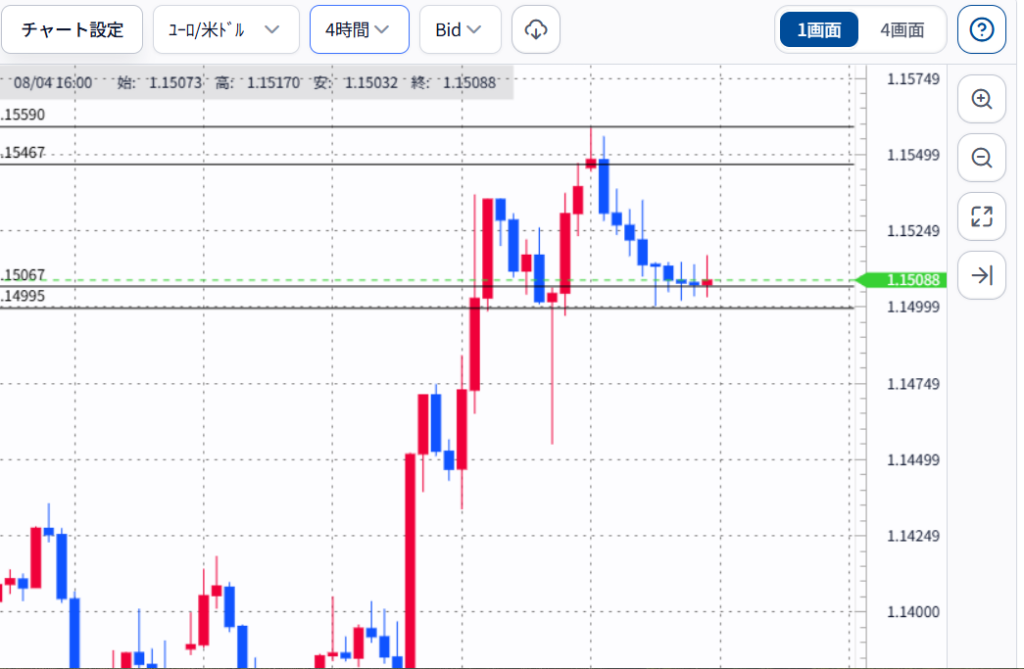Open the Bid price type dropdown
1024x669 pixels.
pyautogui.click(x=460, y=29)
